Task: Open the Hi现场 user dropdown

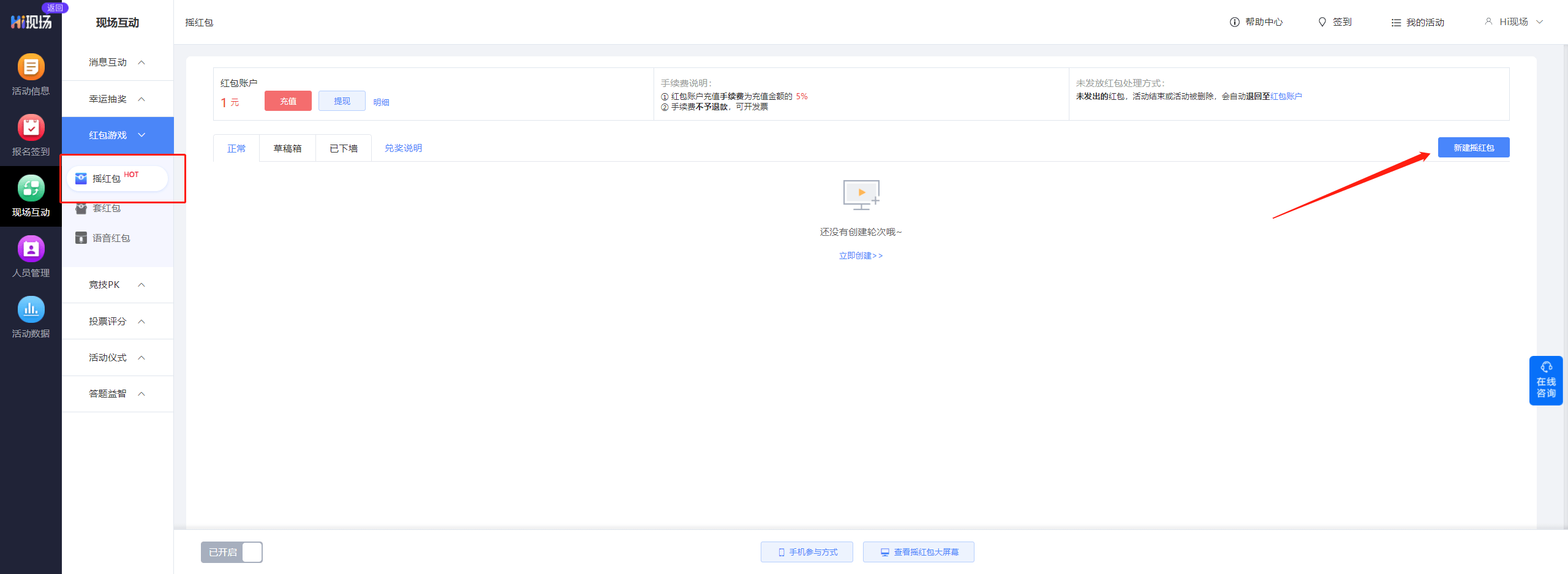Action: tap(1513, 22)
